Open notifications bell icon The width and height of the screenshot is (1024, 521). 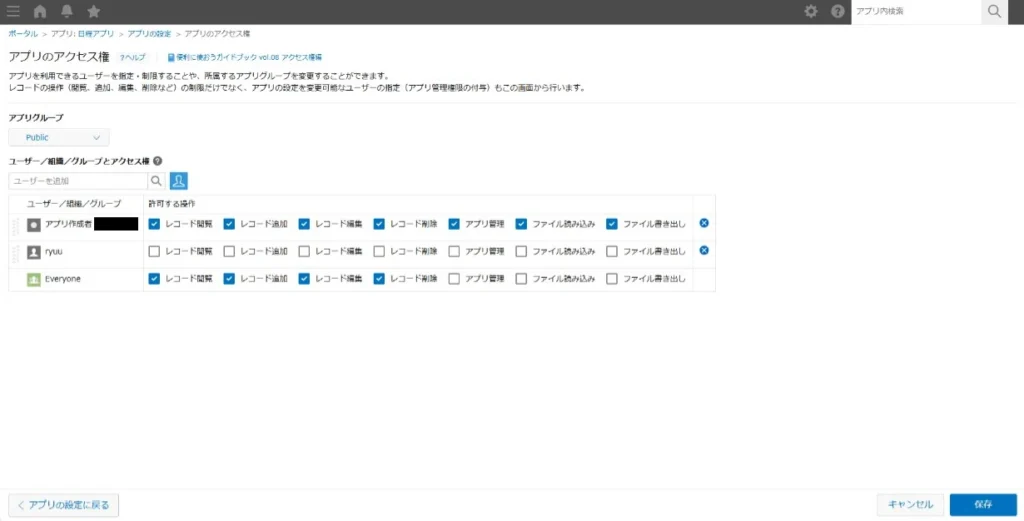point(67,11)
